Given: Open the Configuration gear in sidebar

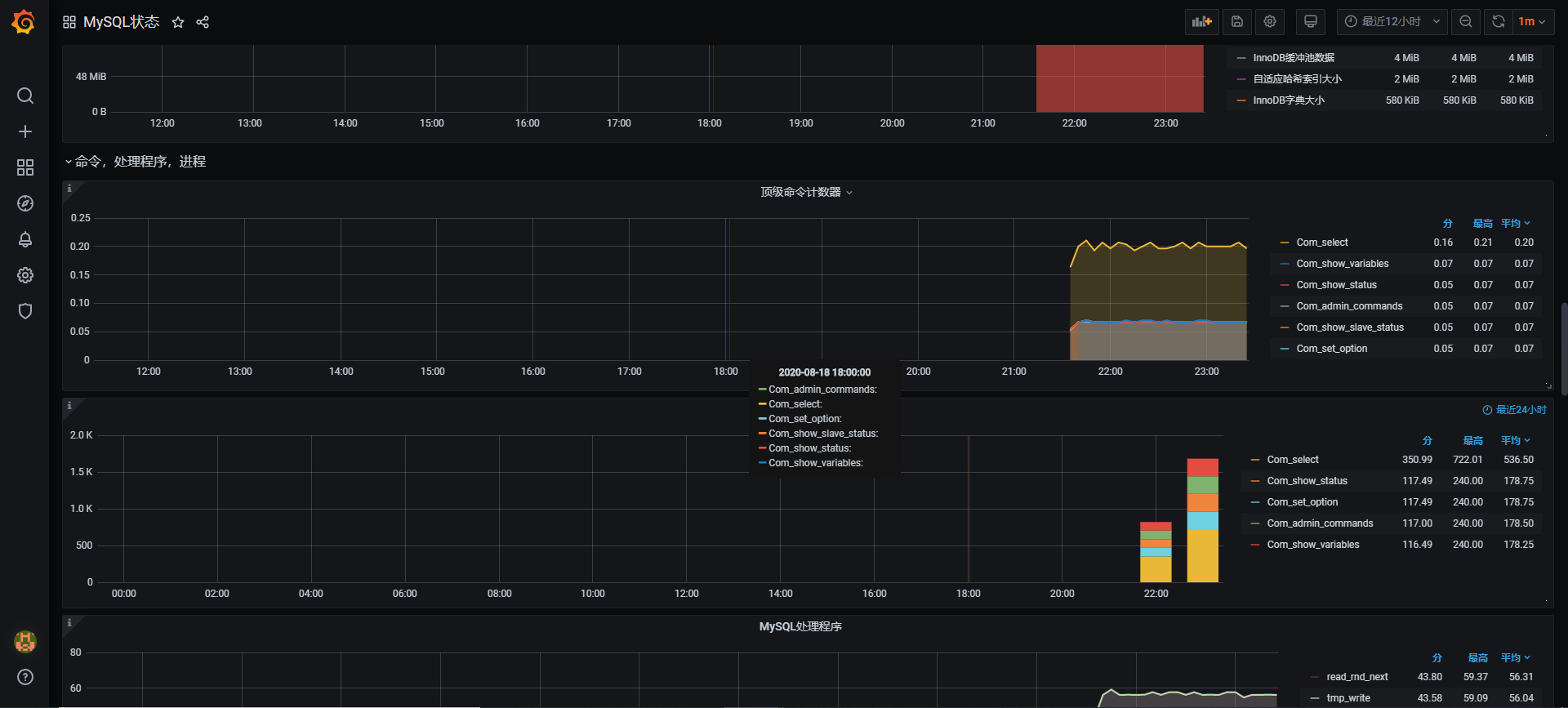Looking at the screenshot, I should pos(25,275).
